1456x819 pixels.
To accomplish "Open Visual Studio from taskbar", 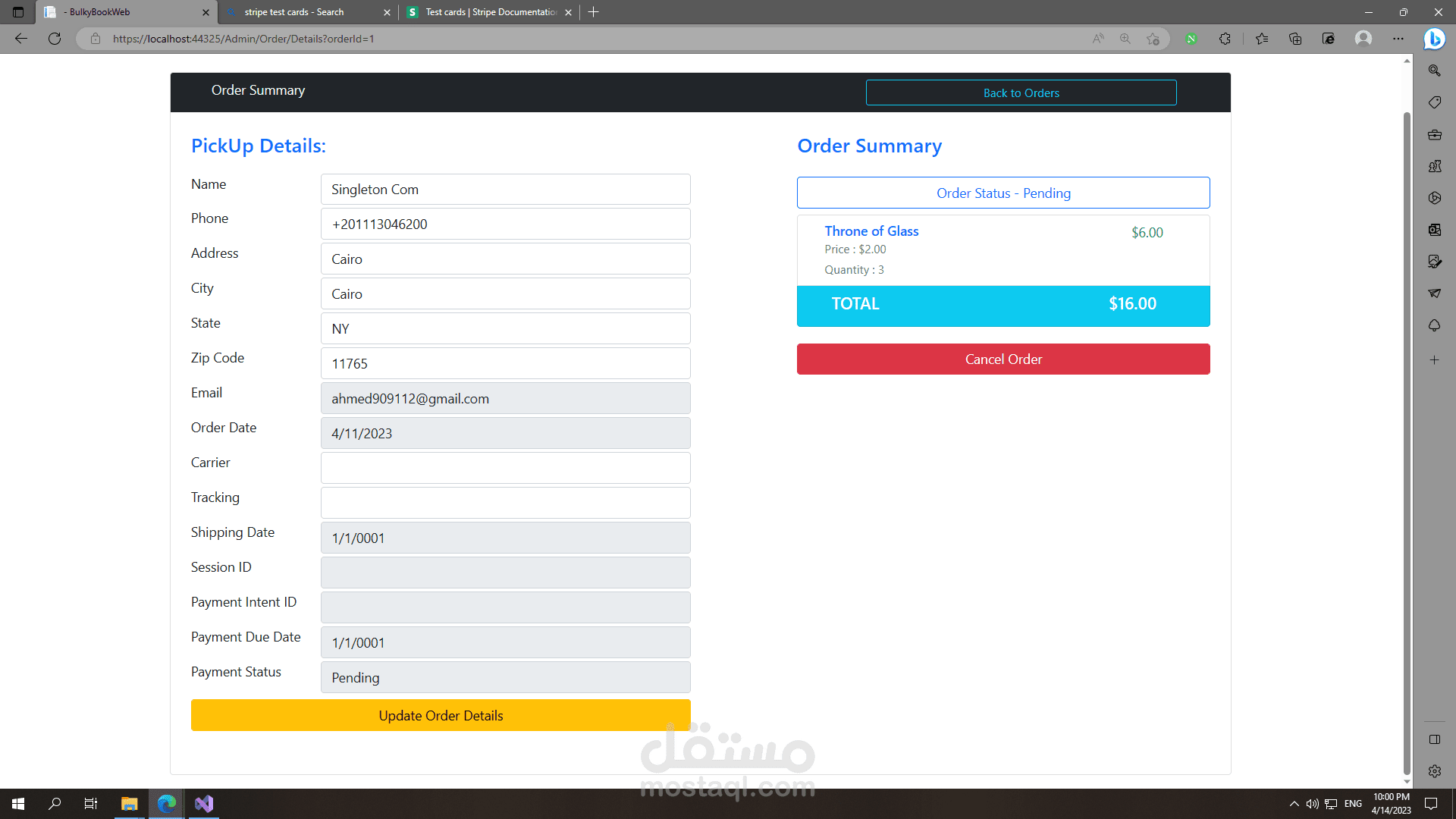I will tap(204, 804).
